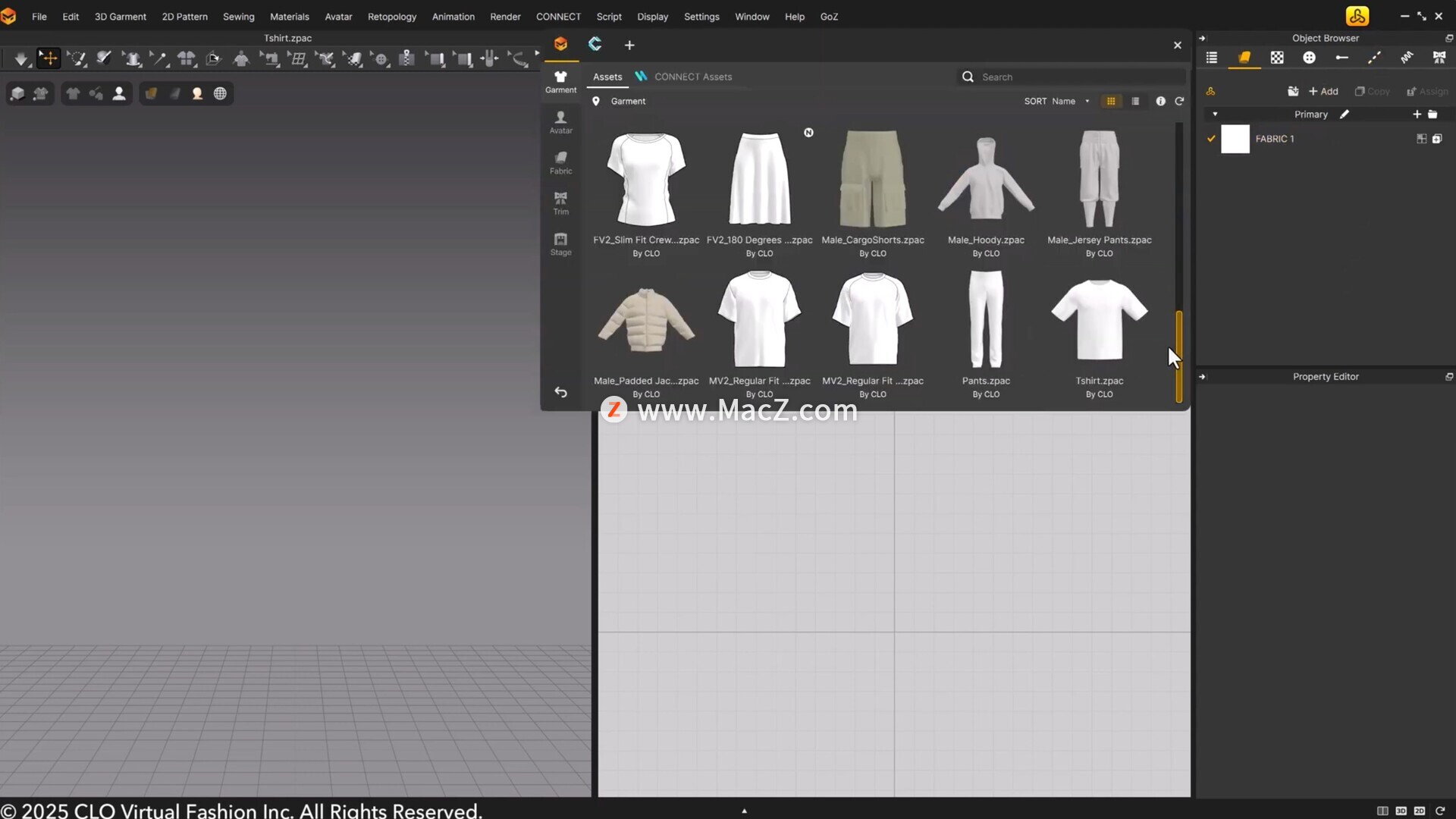Click the Assign button in Object Browser

click(1427, 91)
